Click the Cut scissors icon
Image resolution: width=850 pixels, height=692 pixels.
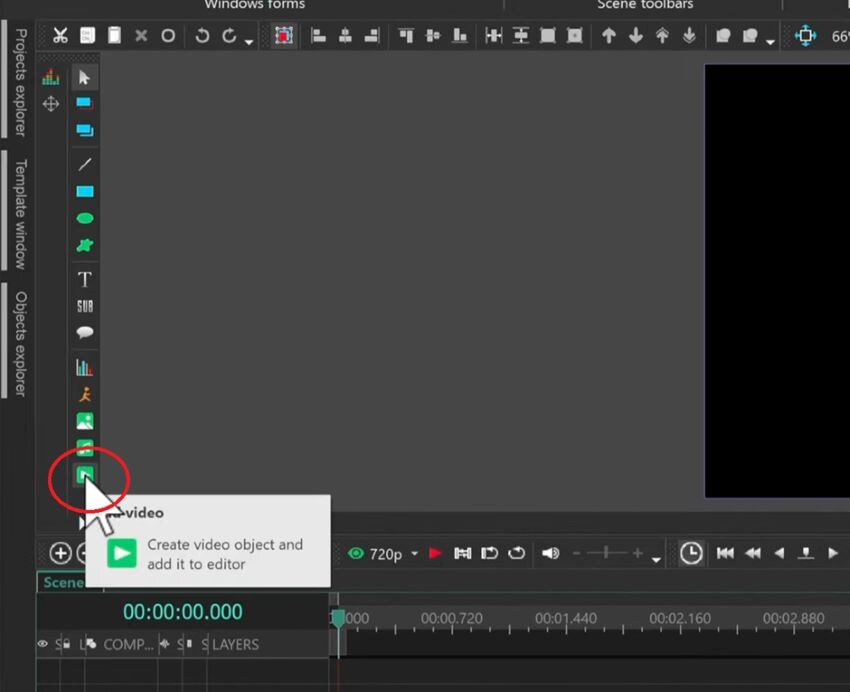(60, 36)
